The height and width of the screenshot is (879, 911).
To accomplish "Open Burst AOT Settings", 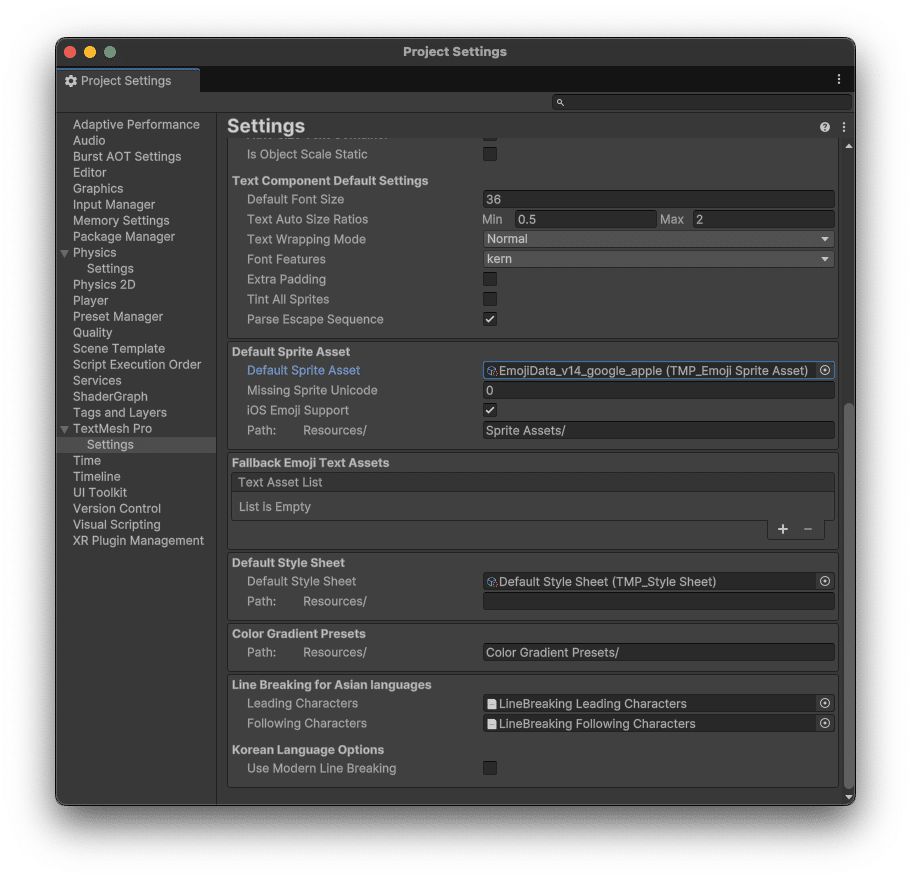I will (x=127, y=156).
